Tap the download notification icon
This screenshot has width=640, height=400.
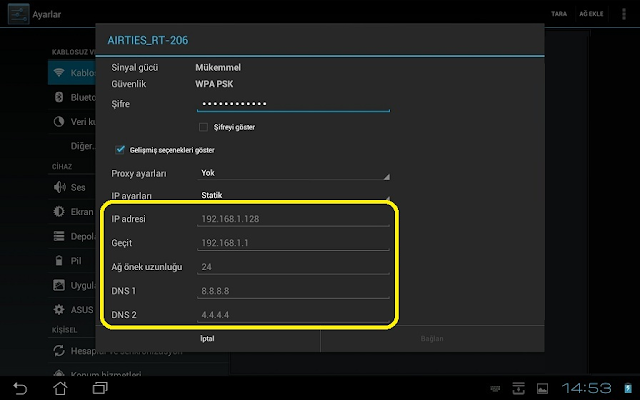[x=518, y=388]
